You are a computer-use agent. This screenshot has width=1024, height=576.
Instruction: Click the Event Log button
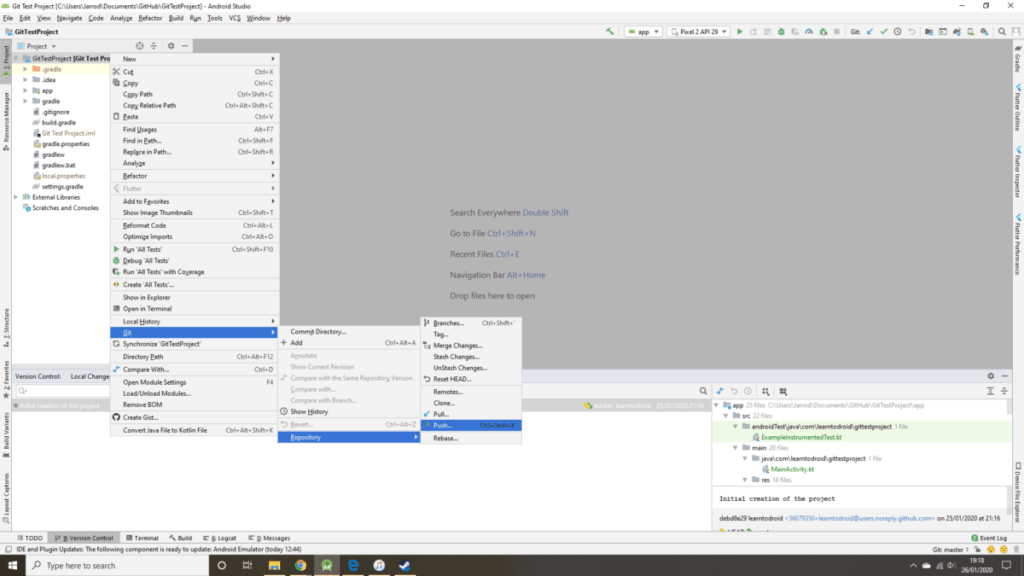pos(992,538)
